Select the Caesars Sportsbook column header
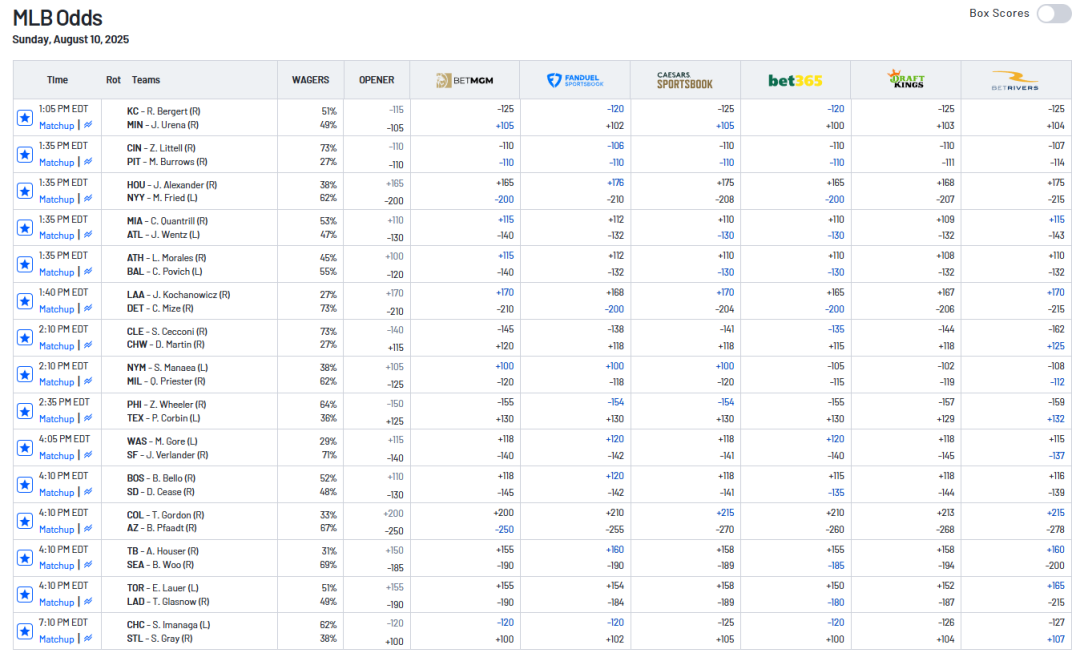The image size is (1080, 653). point(685,80)
